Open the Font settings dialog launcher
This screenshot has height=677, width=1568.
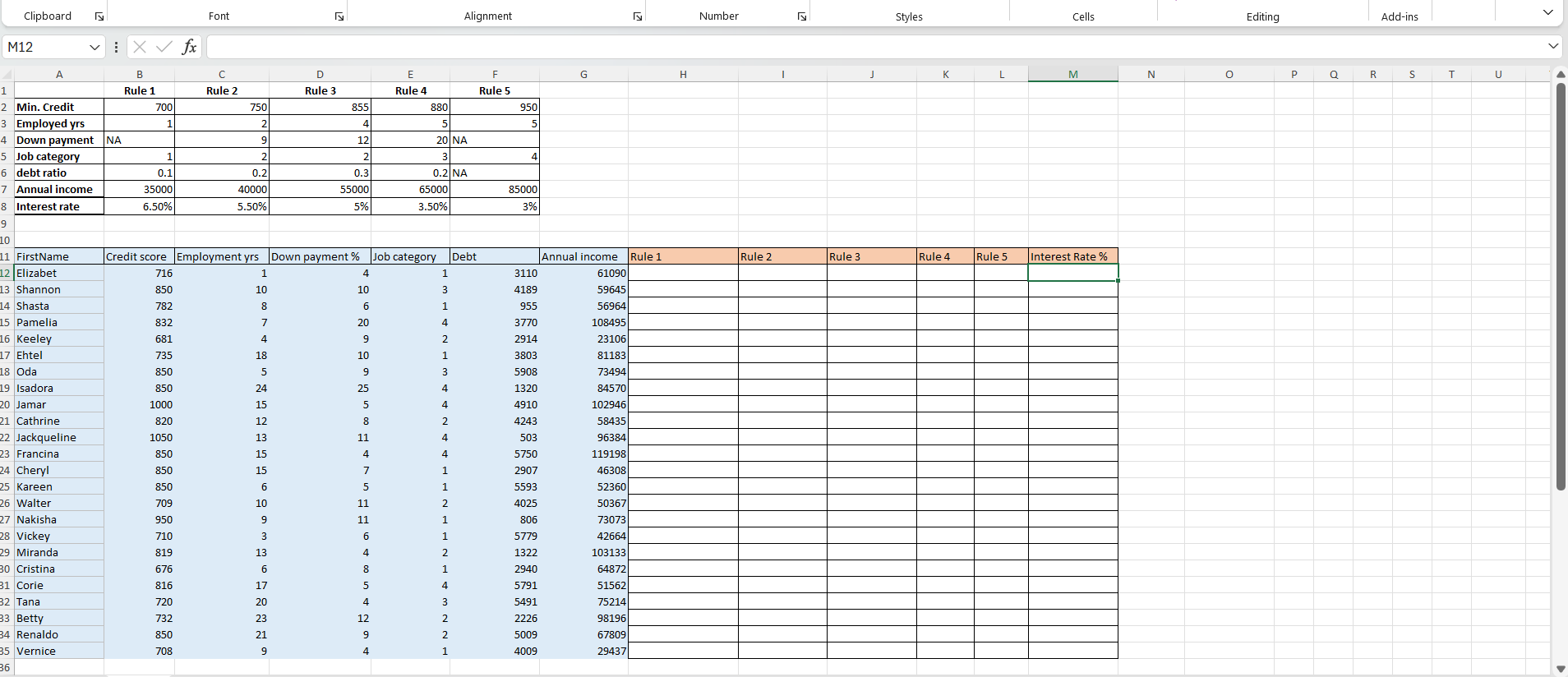coord(339,16)
